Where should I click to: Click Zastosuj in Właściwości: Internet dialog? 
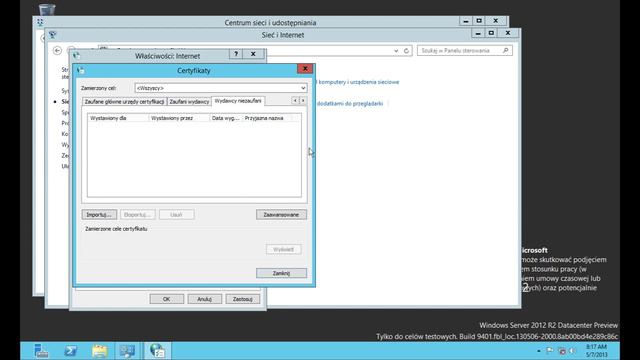click(x=242, y=299)
